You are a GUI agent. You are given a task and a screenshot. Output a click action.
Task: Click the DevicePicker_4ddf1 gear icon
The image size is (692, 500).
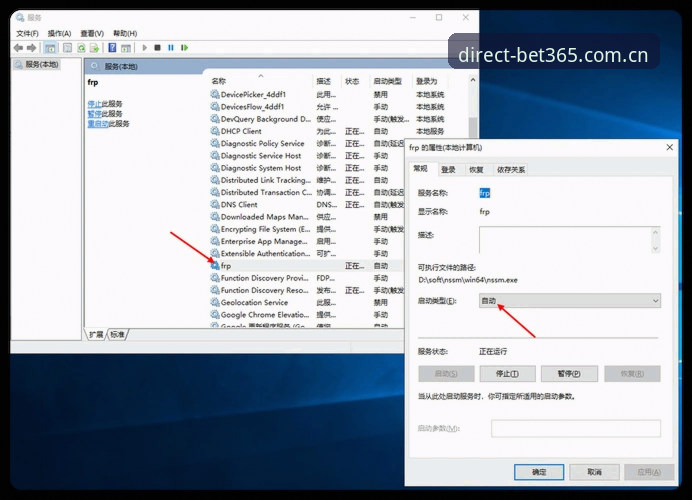tap(215, 94)
